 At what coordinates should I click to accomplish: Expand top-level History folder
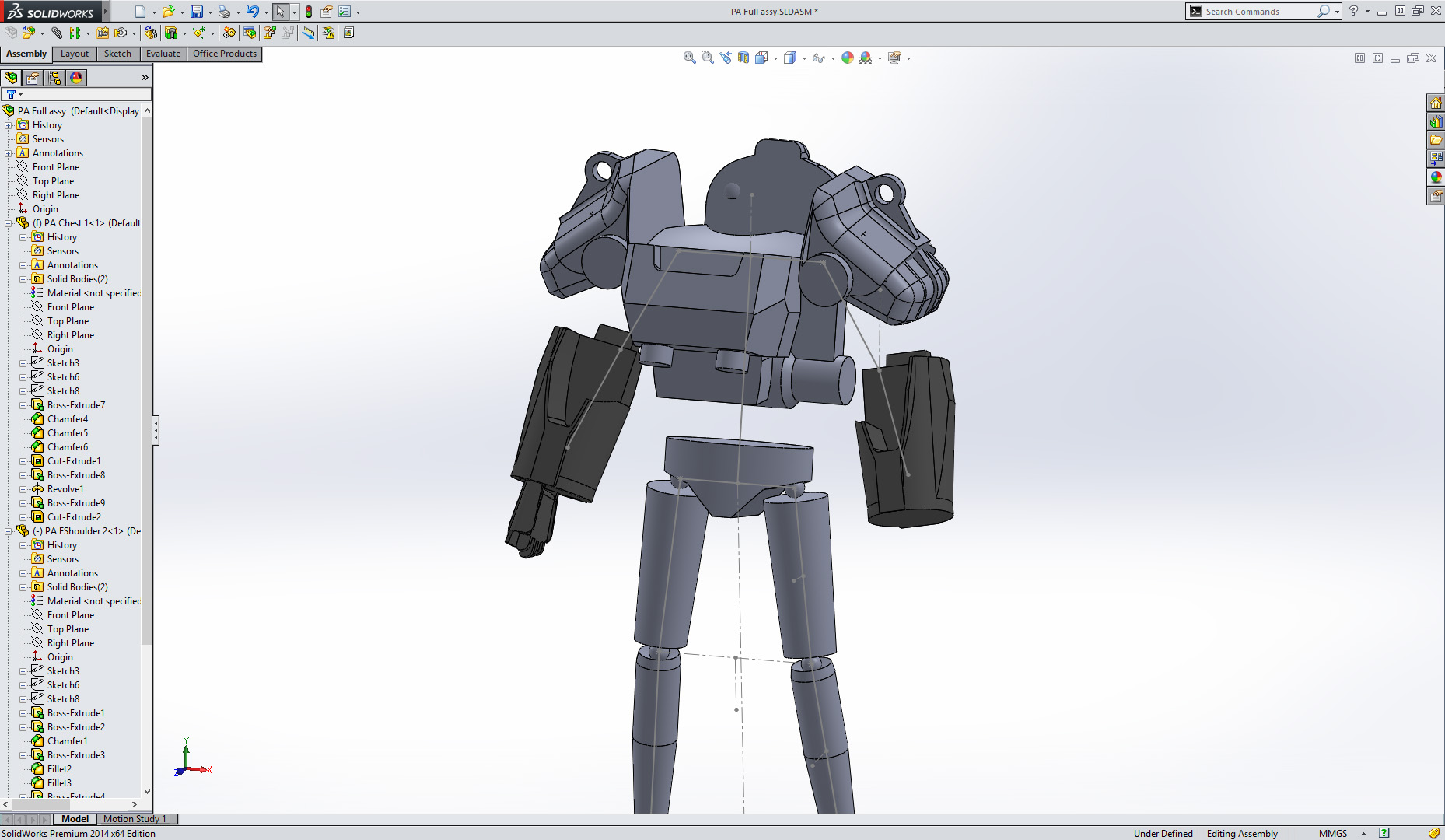(9, 125)
